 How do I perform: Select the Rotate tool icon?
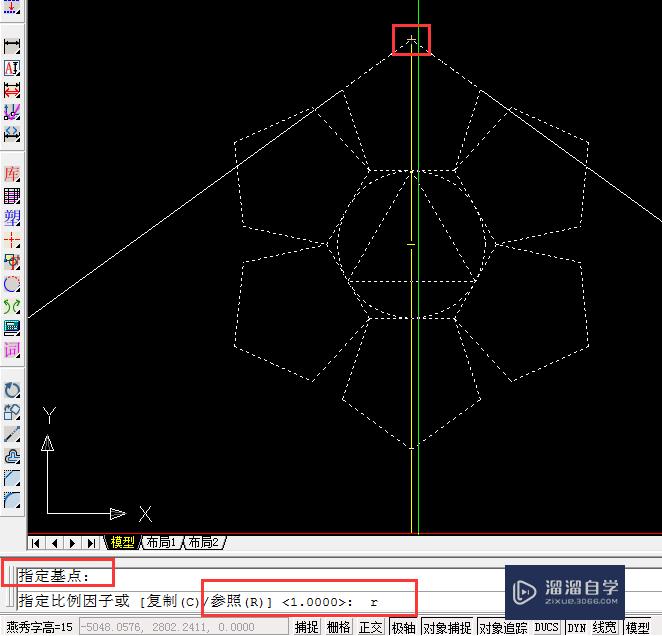click(12, 390)
